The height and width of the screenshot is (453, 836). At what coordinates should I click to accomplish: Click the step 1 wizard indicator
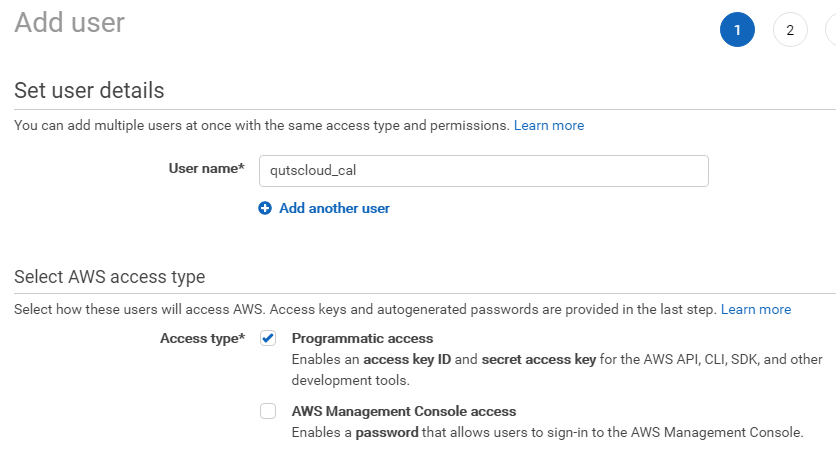[737, 30]
